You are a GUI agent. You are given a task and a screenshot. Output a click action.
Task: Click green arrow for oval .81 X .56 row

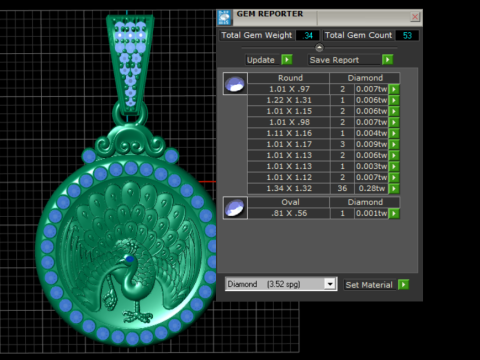pos(394,213)
